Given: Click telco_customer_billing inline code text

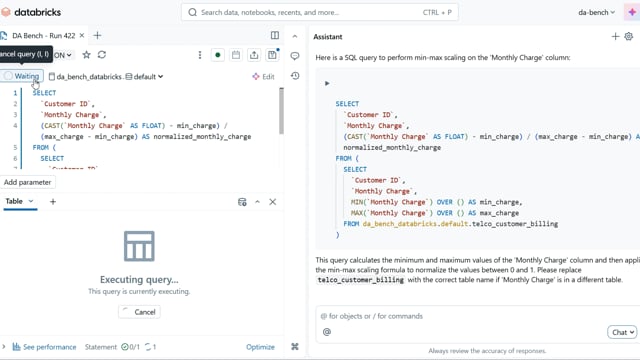Looking at the screenshot, I should [361, 280].
